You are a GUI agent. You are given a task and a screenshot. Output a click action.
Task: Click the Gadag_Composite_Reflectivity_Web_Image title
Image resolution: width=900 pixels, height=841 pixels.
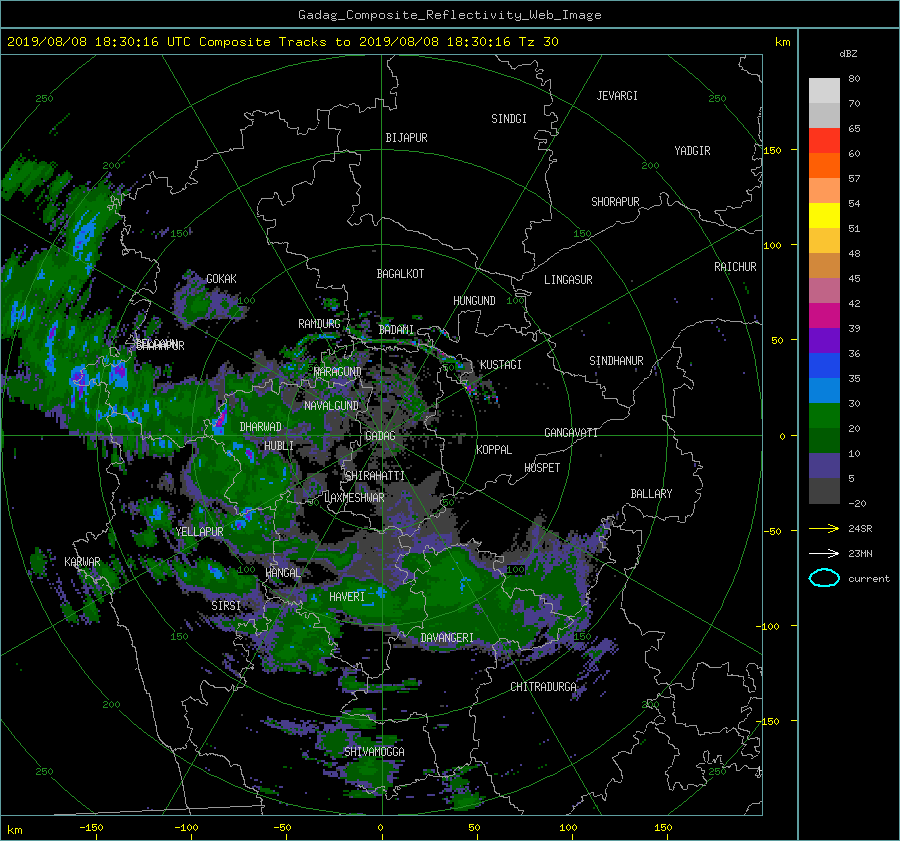449,15
